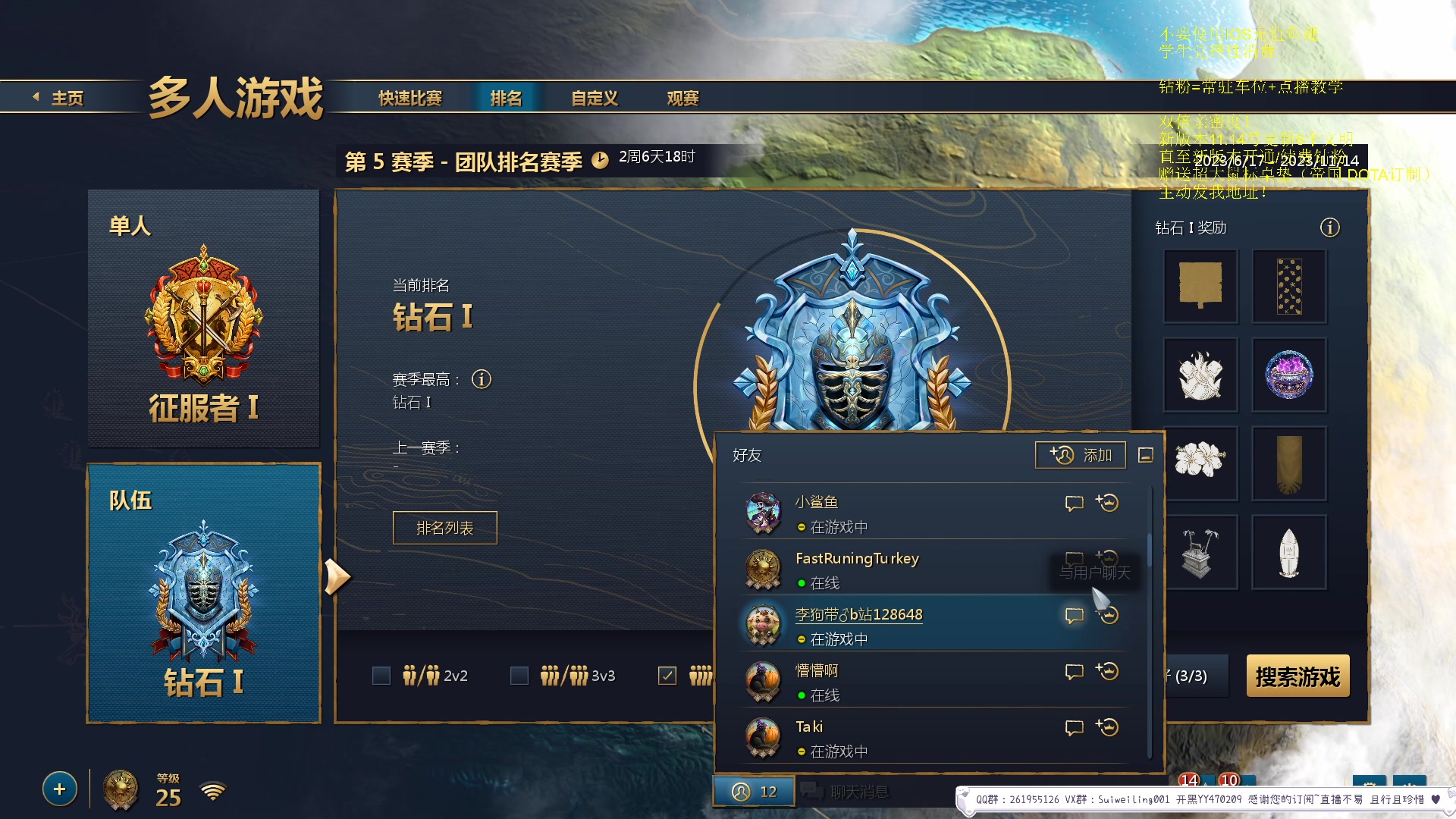Image resolution: width=1456 pixels, height=819 pixels.
Task: Switch to 快速比赛 tab
Action: [410, 99]
